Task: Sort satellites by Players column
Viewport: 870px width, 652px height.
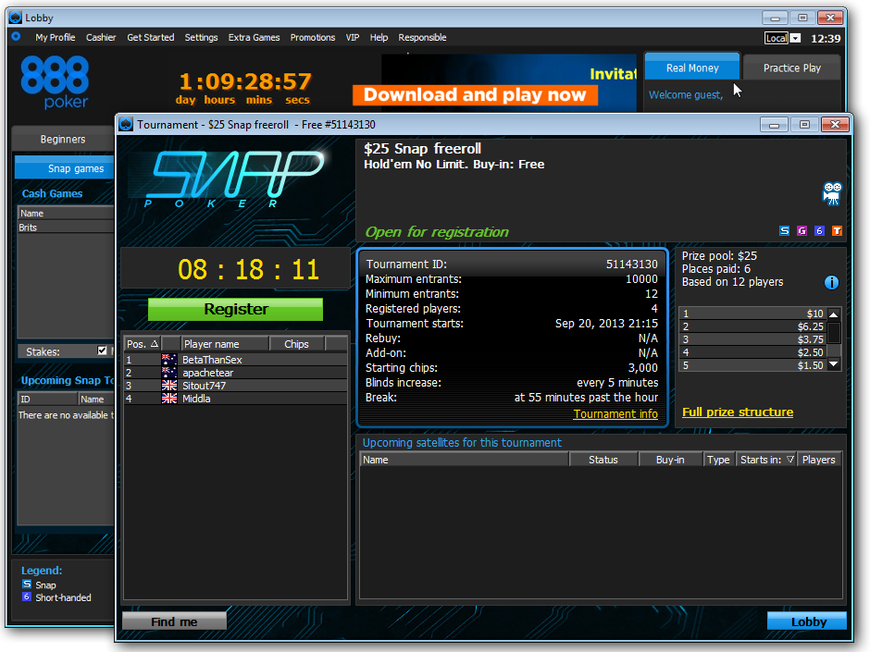Action: (x=819, y=459)
